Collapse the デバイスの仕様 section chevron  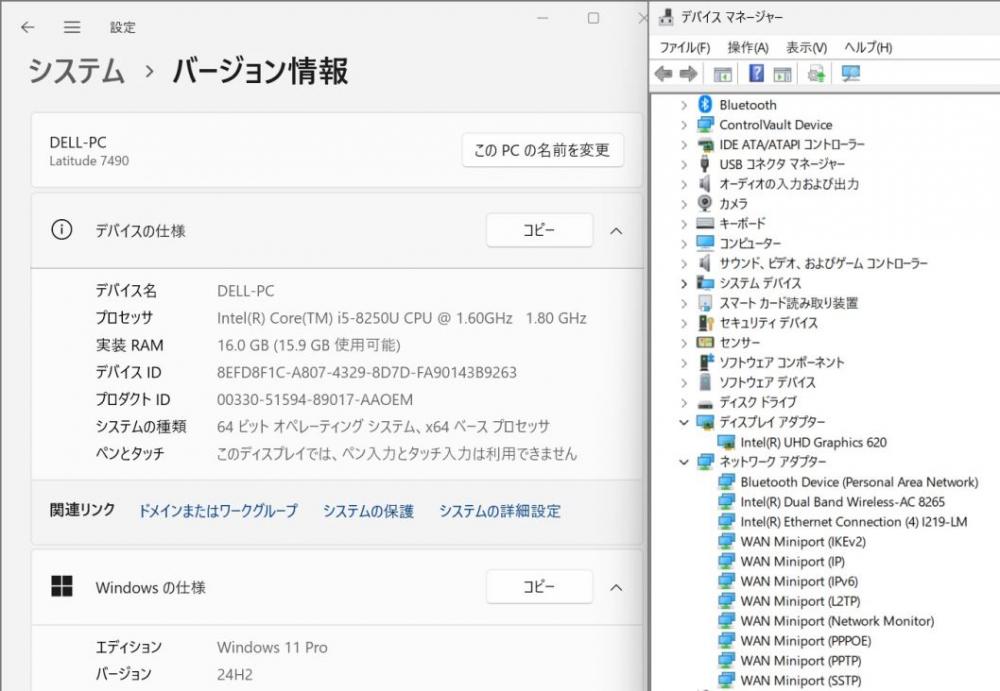click(x=616, y=230)
